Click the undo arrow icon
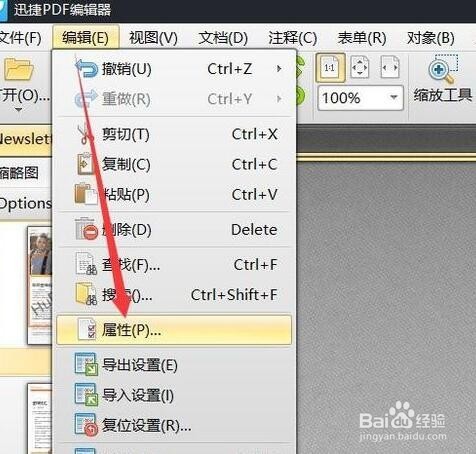Viewport: 476px width, 454px height. pyautogui.click(x=87, y=68)
